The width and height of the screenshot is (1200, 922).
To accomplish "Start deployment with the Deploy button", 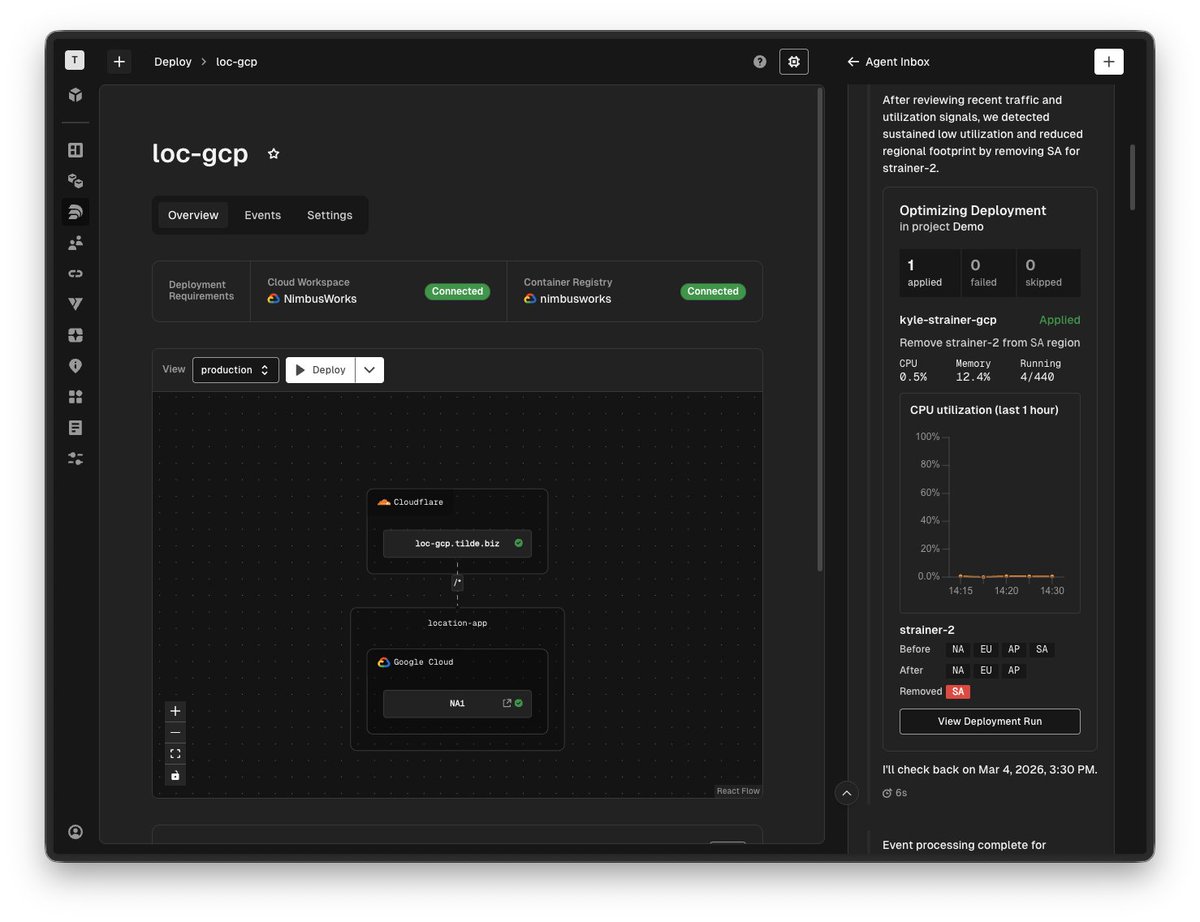I will click(x=321, y=370).
